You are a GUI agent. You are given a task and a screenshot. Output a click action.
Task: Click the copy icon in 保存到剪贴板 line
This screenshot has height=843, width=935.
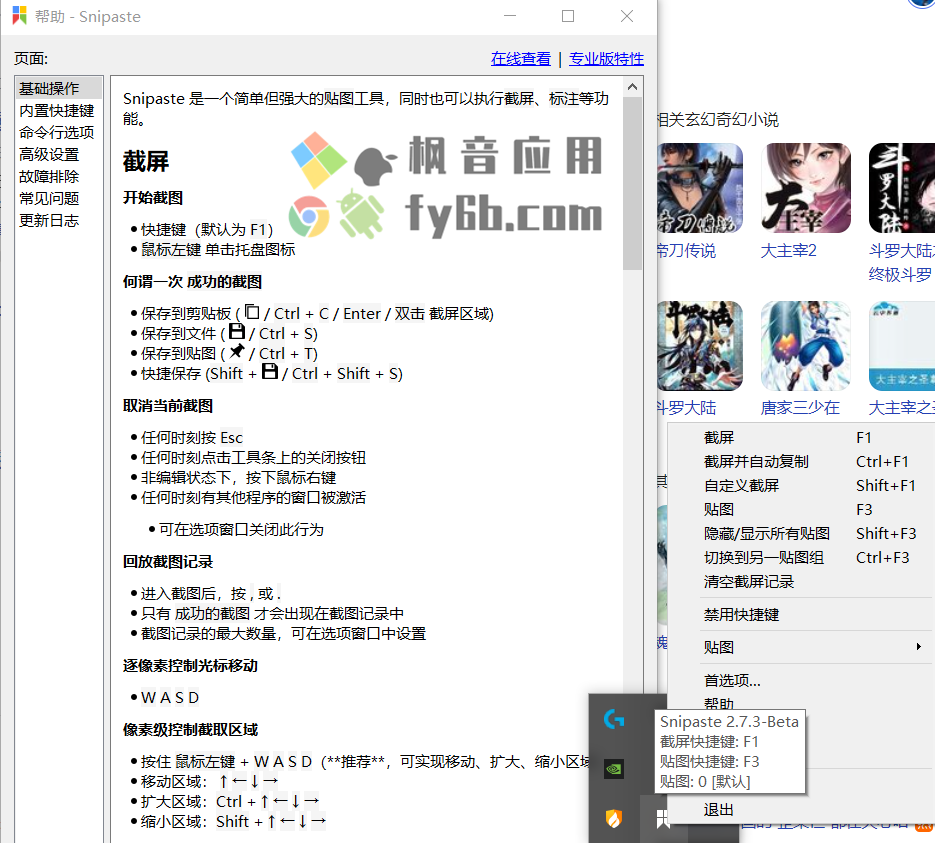[252, 312]
